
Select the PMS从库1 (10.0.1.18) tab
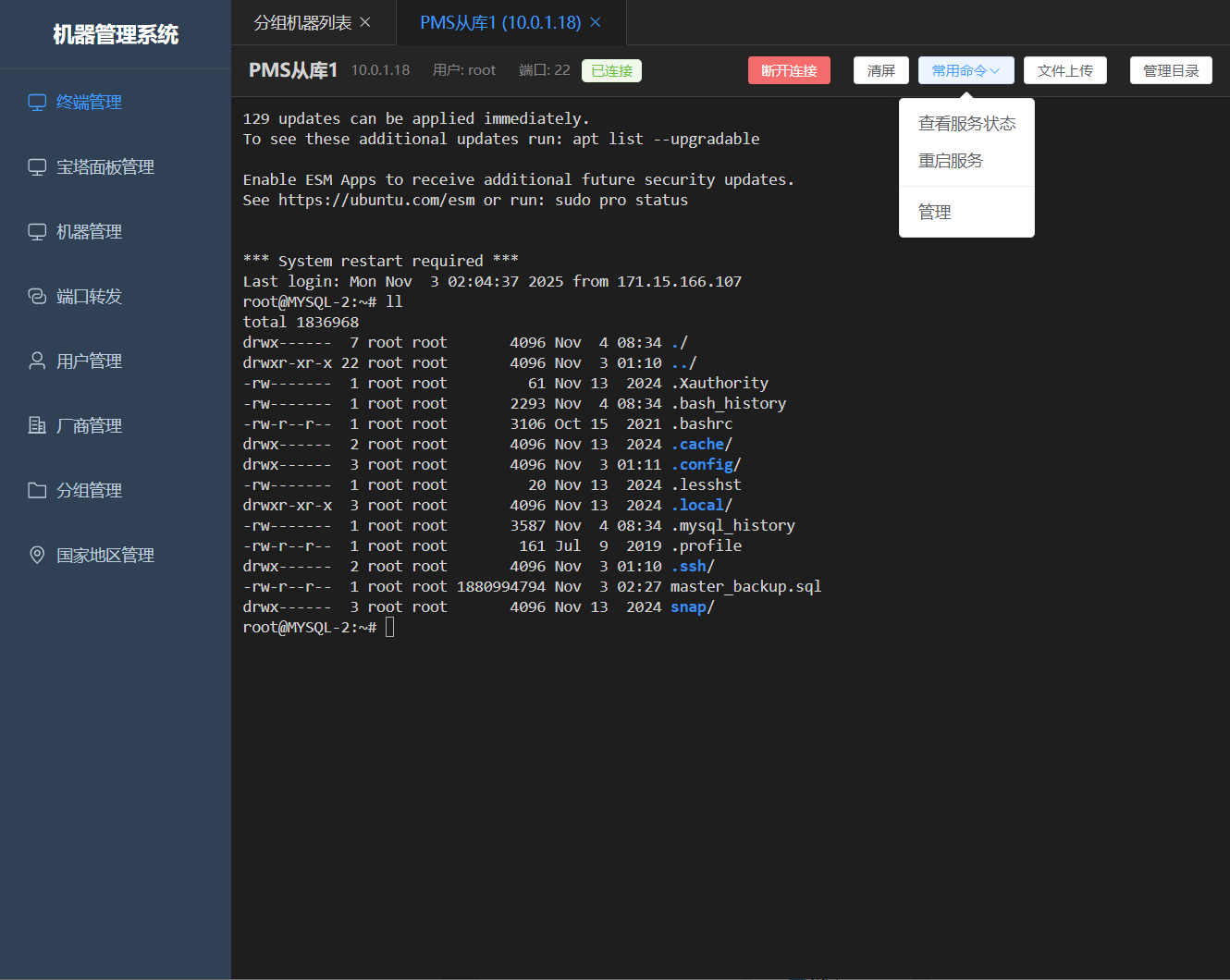click(500, 22)
